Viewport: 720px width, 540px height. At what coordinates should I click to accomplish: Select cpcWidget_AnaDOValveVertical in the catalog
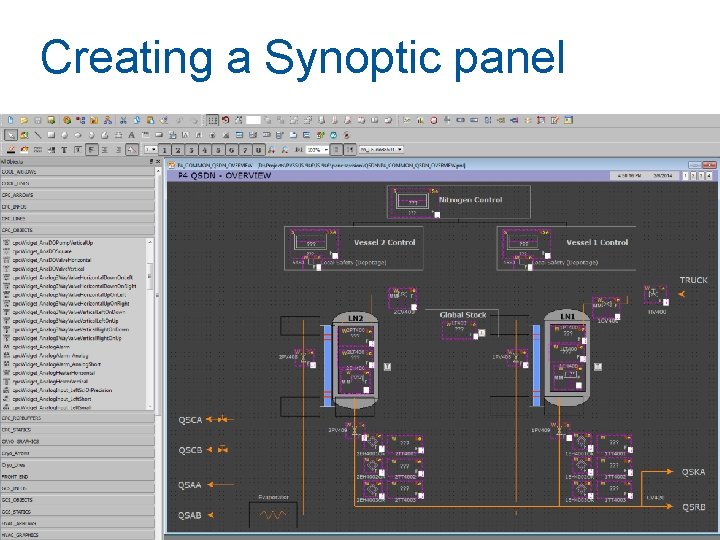48,269
